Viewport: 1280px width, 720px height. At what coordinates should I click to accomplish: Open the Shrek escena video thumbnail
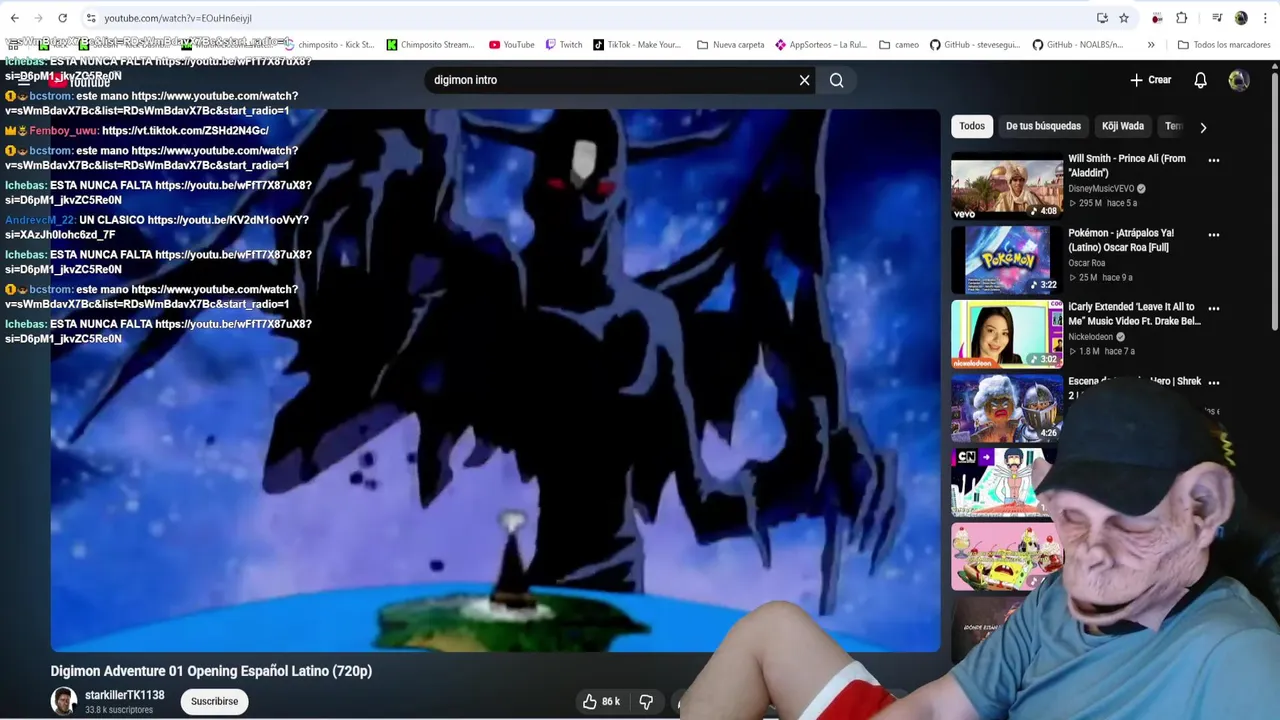coord(1007,408)
